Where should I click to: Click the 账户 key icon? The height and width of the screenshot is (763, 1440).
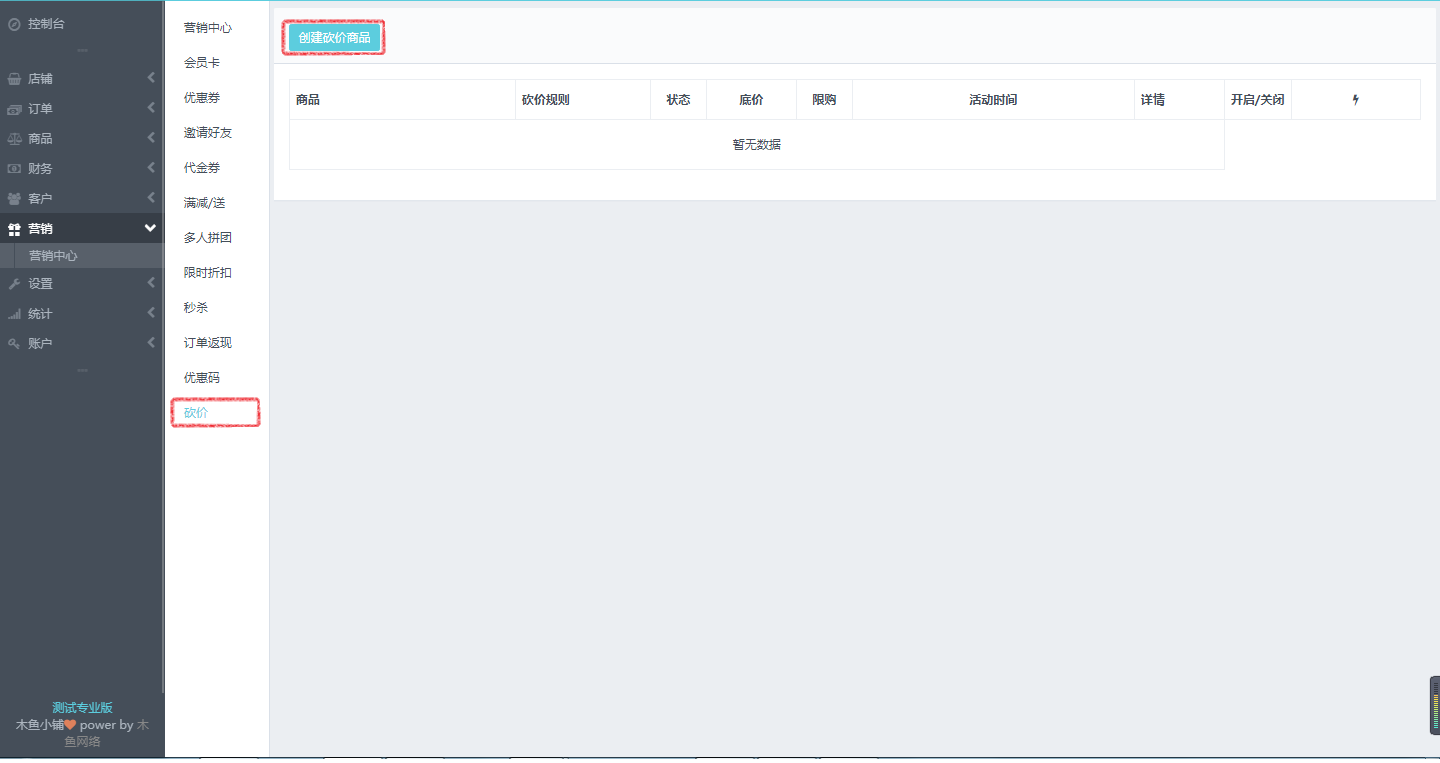[14, 344]
